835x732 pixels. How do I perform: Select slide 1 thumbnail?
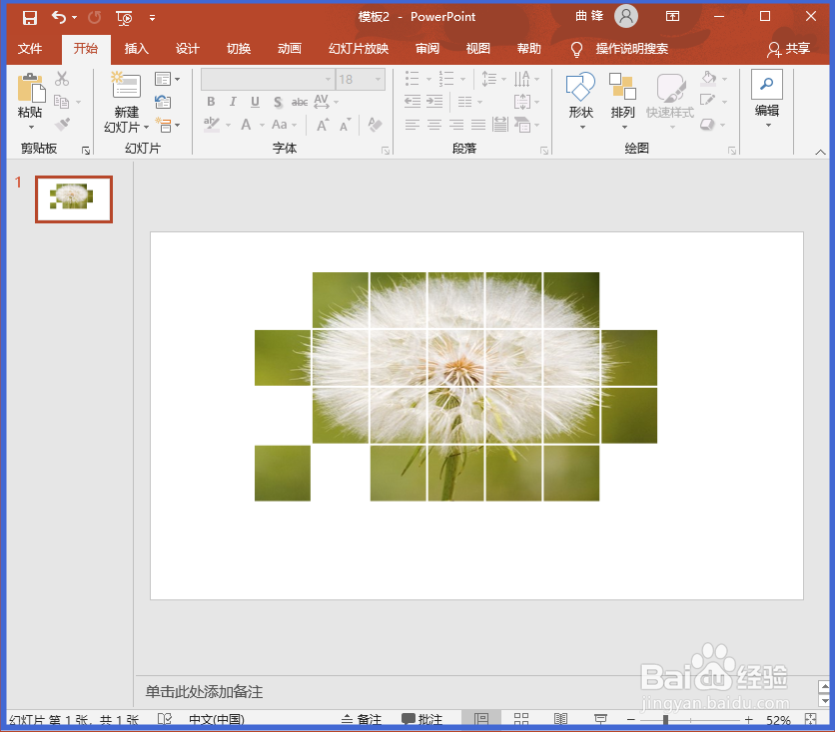[x=74, y=199]
